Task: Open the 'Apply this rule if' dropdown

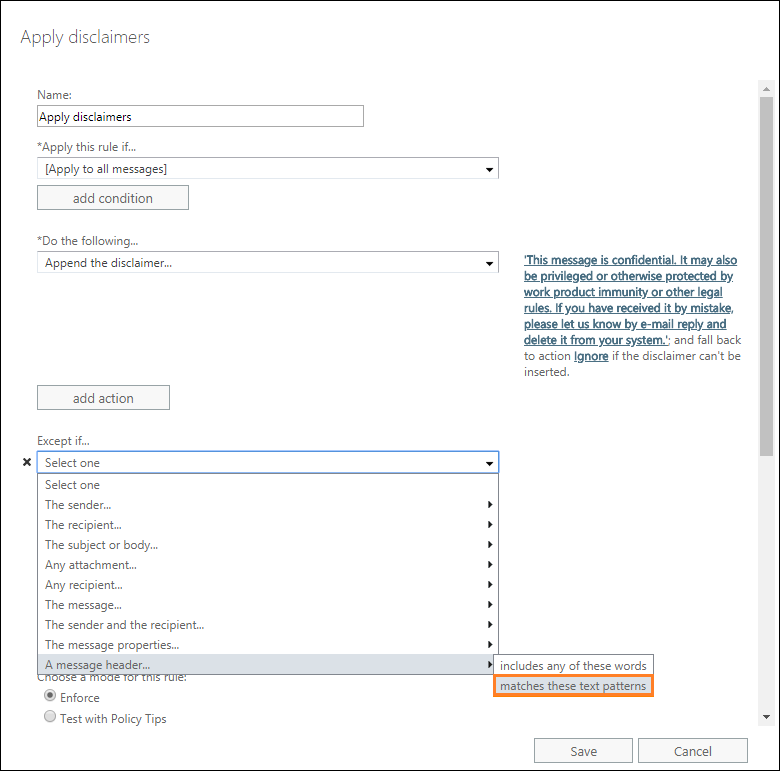Action: point(267,169)
